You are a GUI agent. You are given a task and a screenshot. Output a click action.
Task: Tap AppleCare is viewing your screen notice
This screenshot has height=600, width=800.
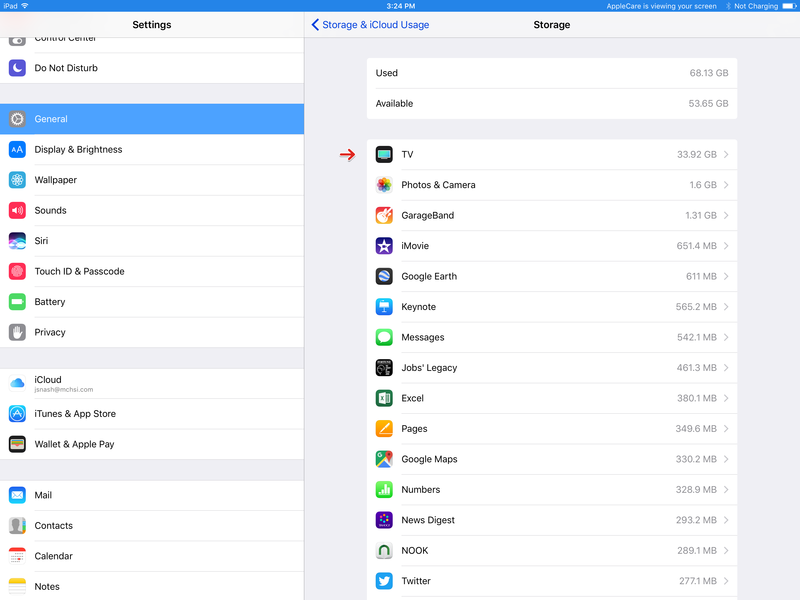(661, 6)
